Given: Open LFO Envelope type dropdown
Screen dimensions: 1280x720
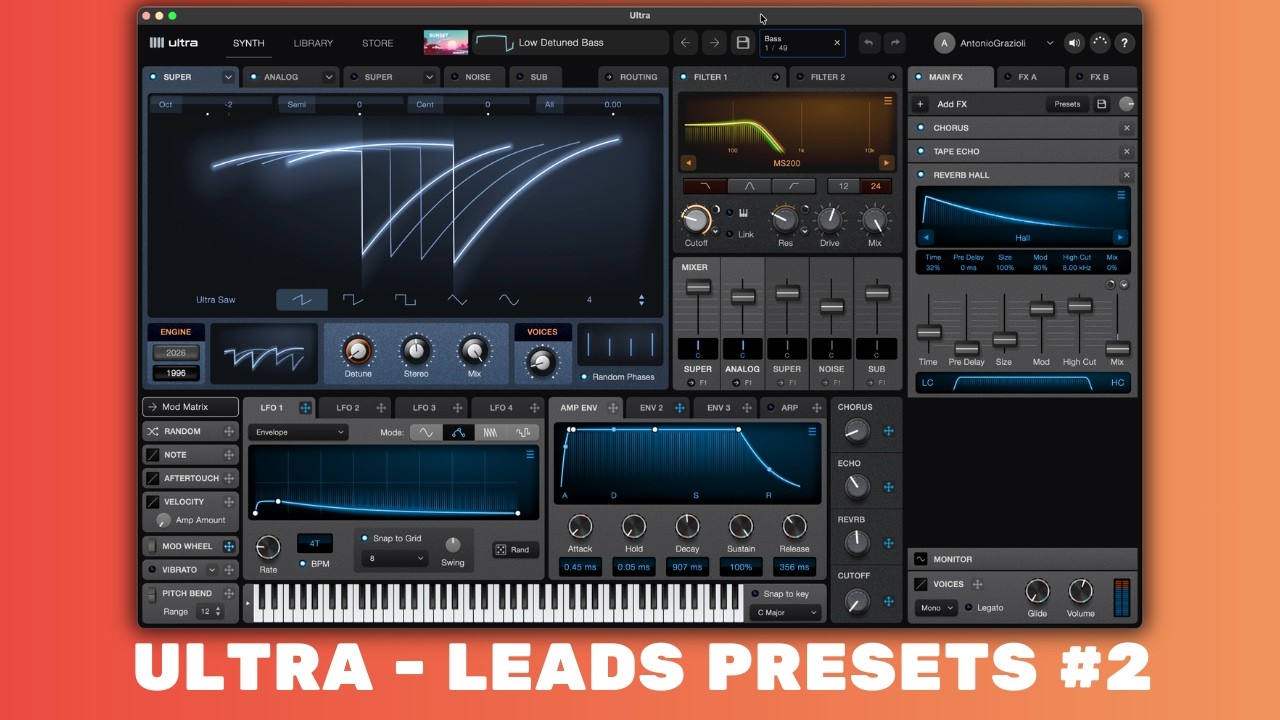Looking at the screenshot, I should (298, 433).
